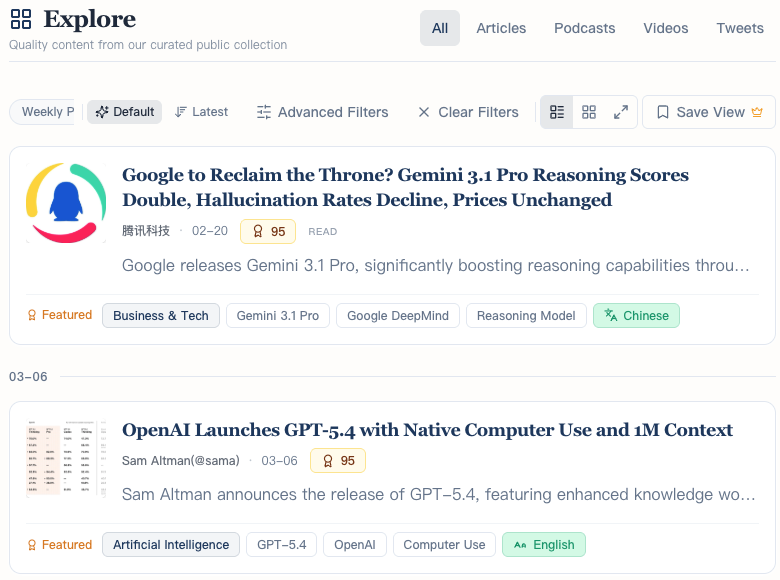Click the translate icon in Chinese tag
Viewport: 780px width, 580px height.
point(611,315)
